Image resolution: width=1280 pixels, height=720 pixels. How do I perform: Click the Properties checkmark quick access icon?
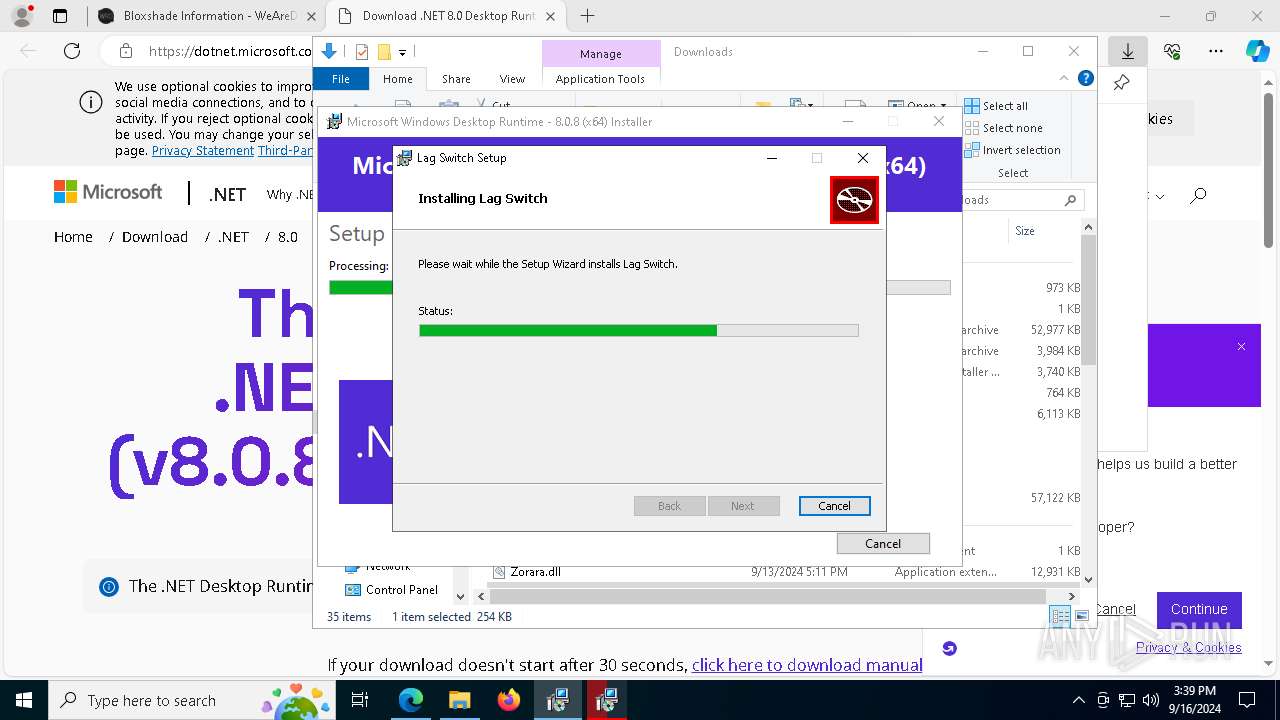[362, 52]
